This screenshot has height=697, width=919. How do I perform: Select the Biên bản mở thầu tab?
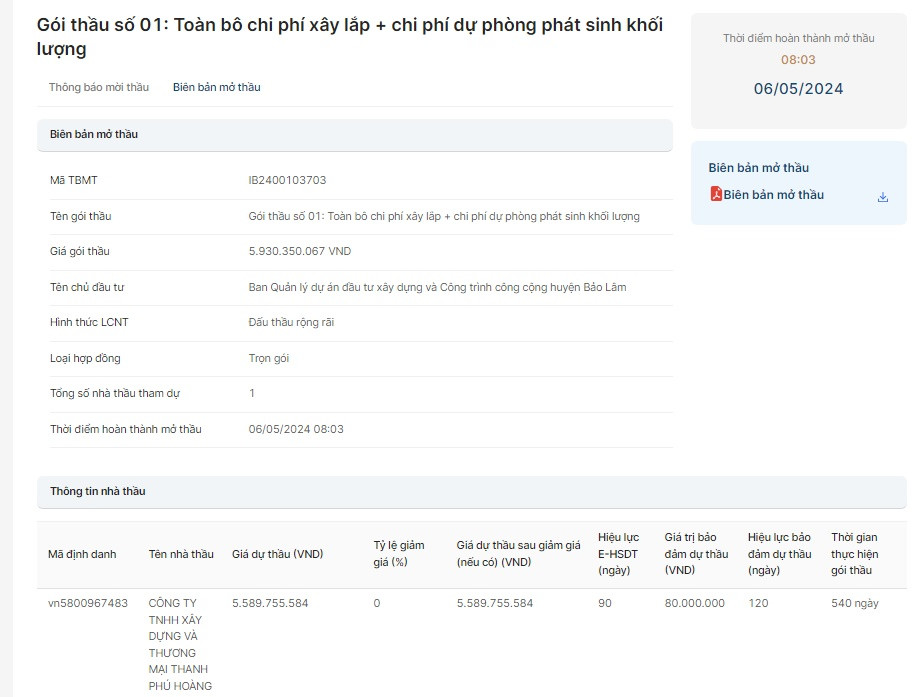216,87
